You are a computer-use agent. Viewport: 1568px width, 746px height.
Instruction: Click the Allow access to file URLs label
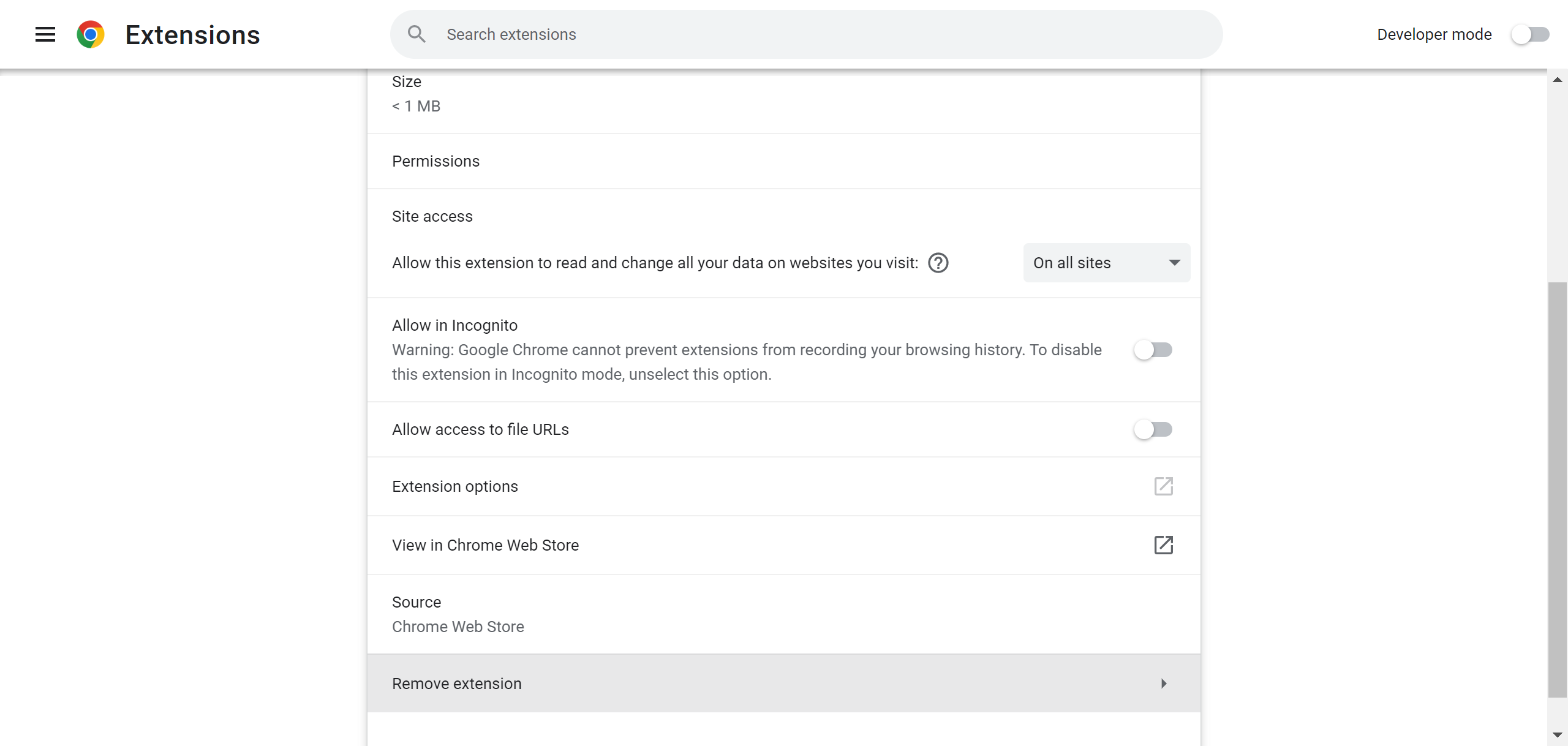481,429
